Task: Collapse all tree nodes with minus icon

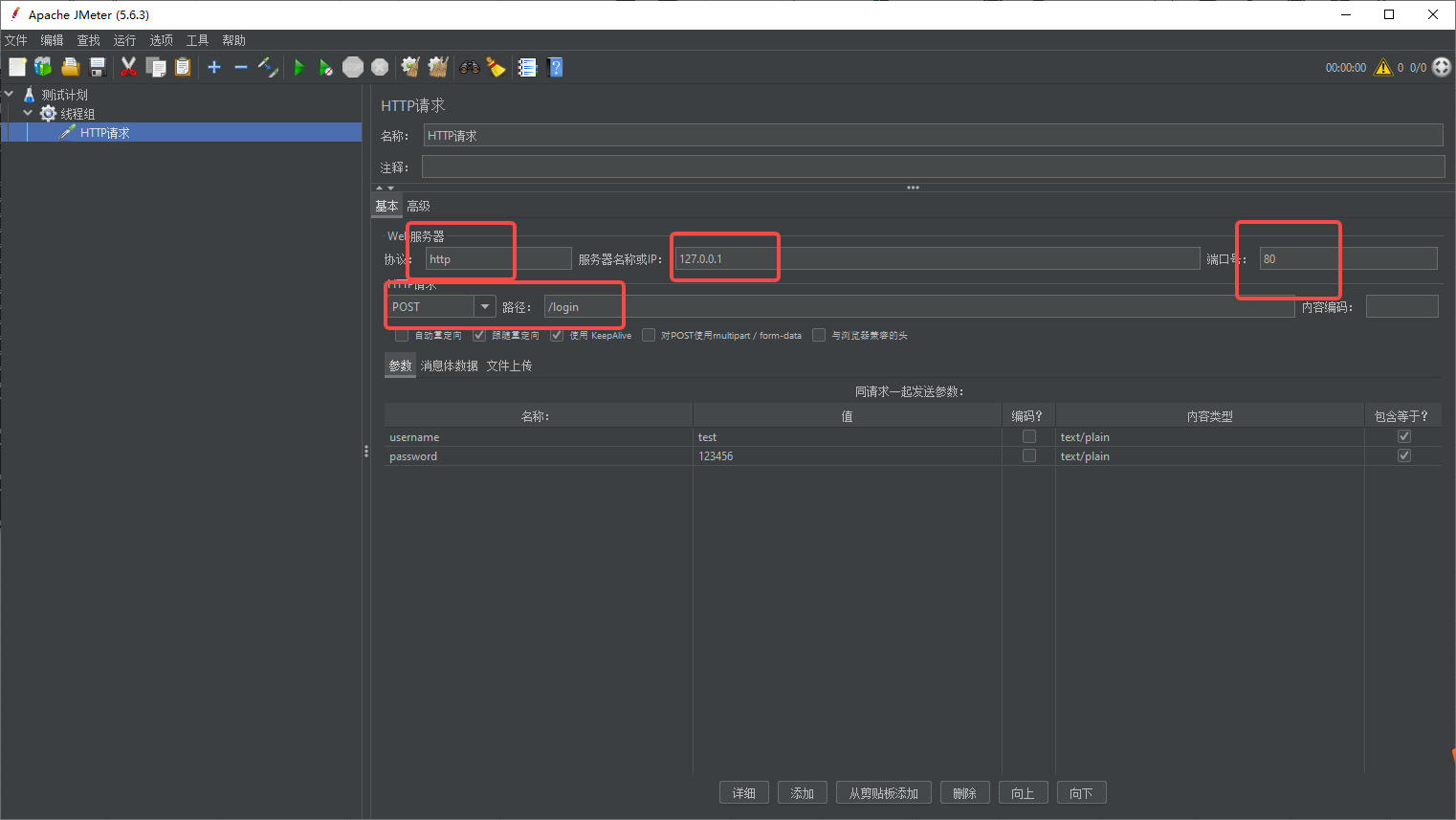Action: [241, 67]
